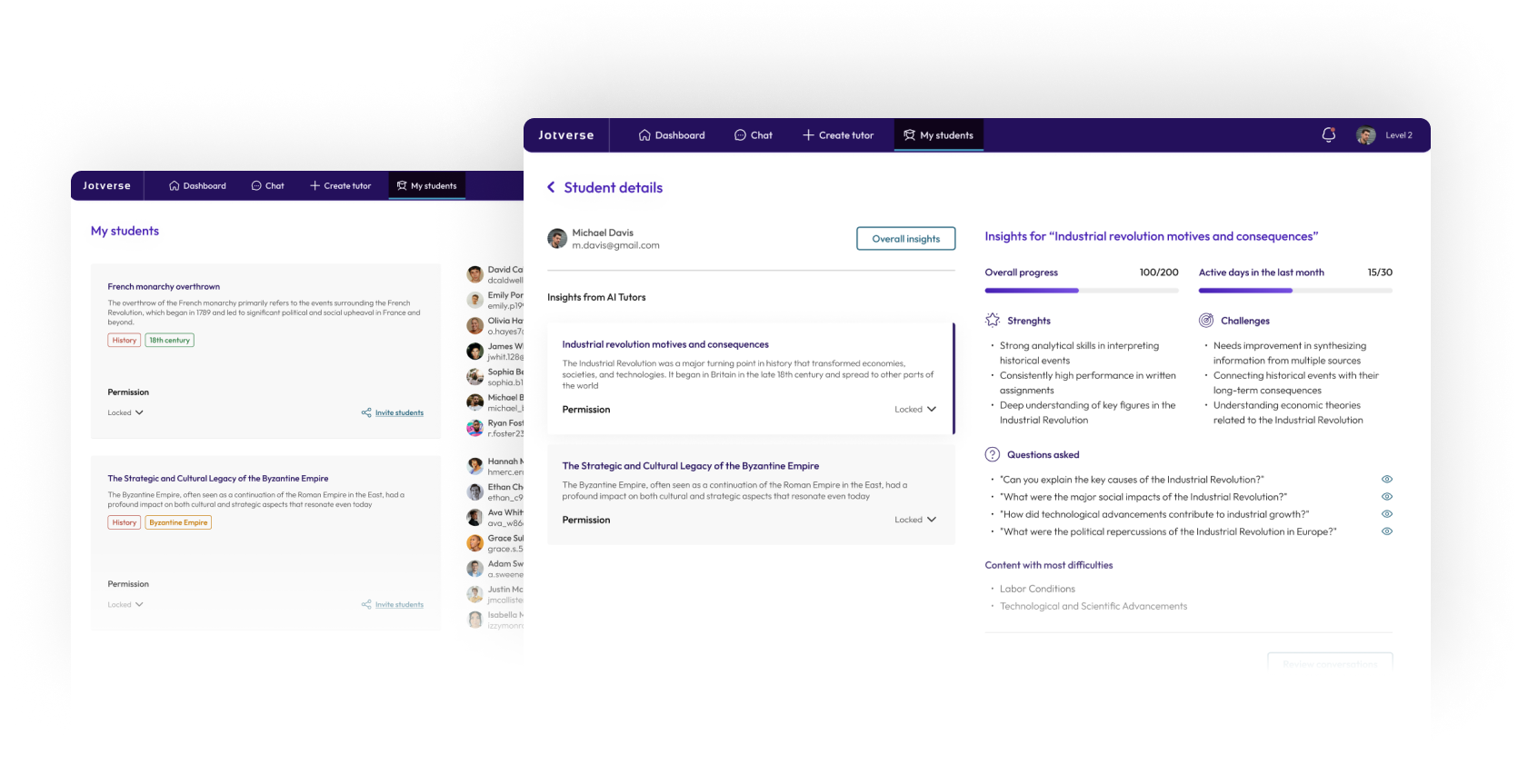Toggle eye icon for major social impacts question
The width and height of the screenshot is (1518, 784).
tap(1387, 497)
